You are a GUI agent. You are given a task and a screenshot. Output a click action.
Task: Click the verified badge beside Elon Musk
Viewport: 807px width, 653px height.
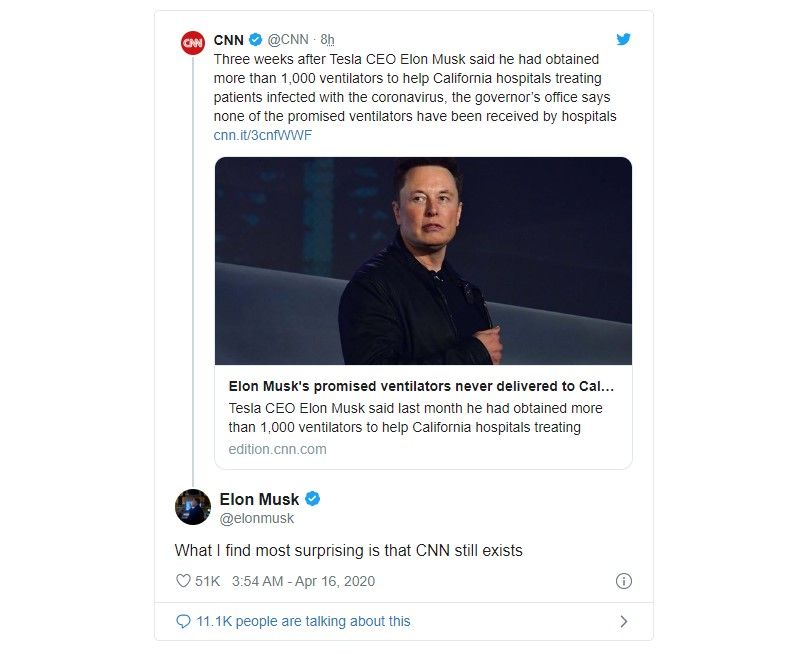click(313, 499)
